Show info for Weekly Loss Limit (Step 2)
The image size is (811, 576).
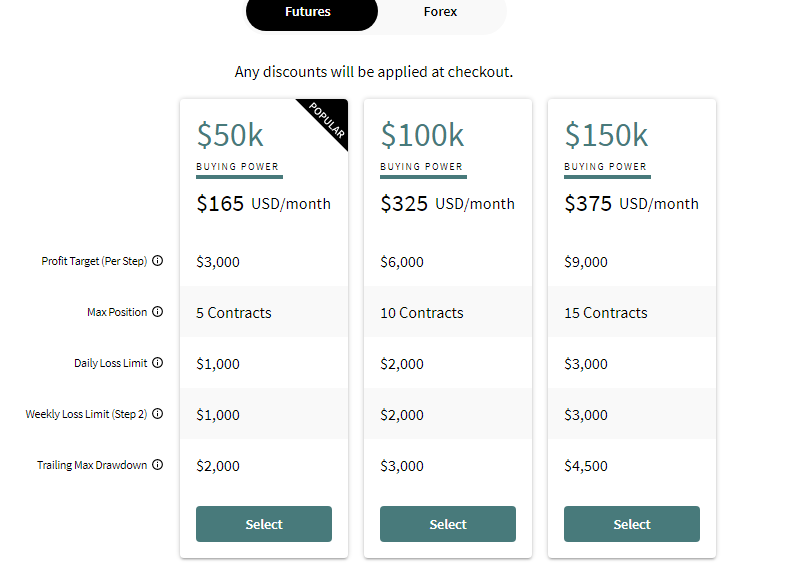click(158, 414)
